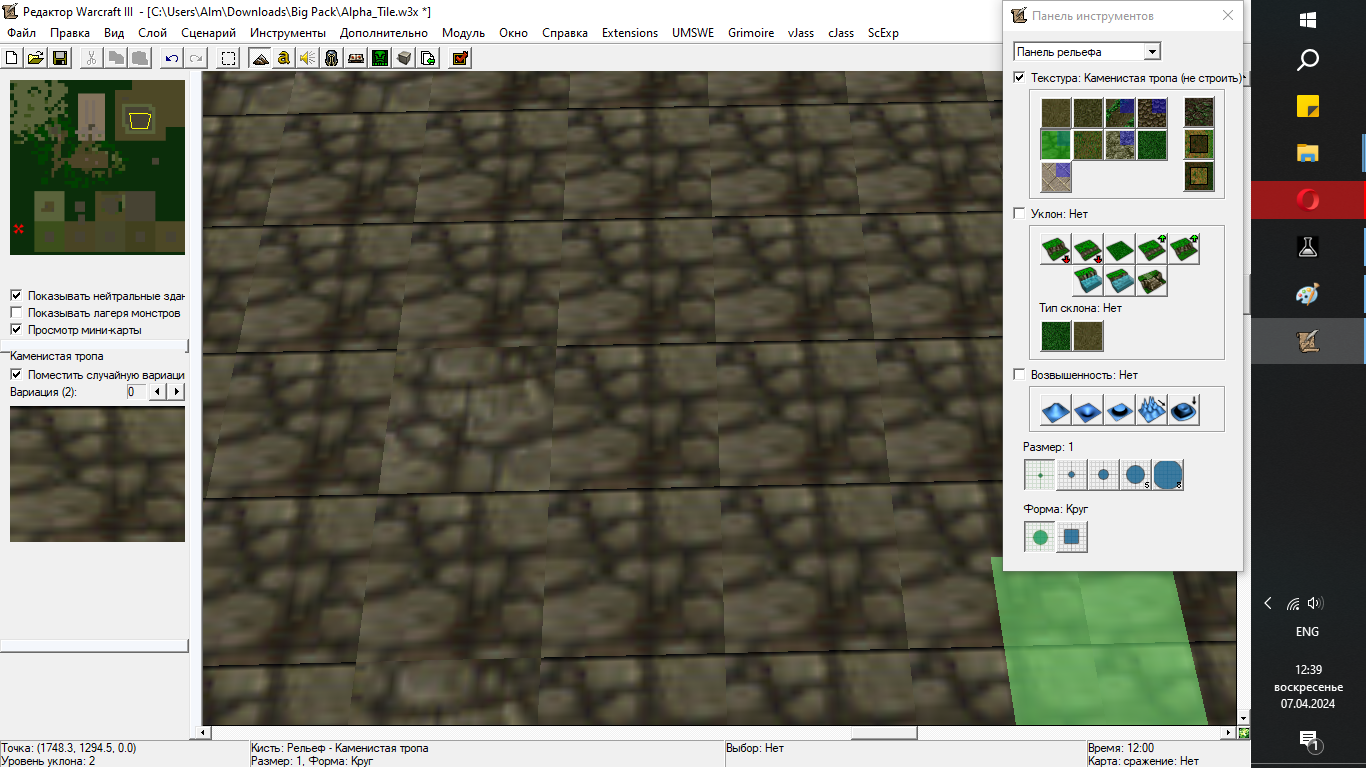
Task: Select the smooth height tool
Action: point(1183,409)
